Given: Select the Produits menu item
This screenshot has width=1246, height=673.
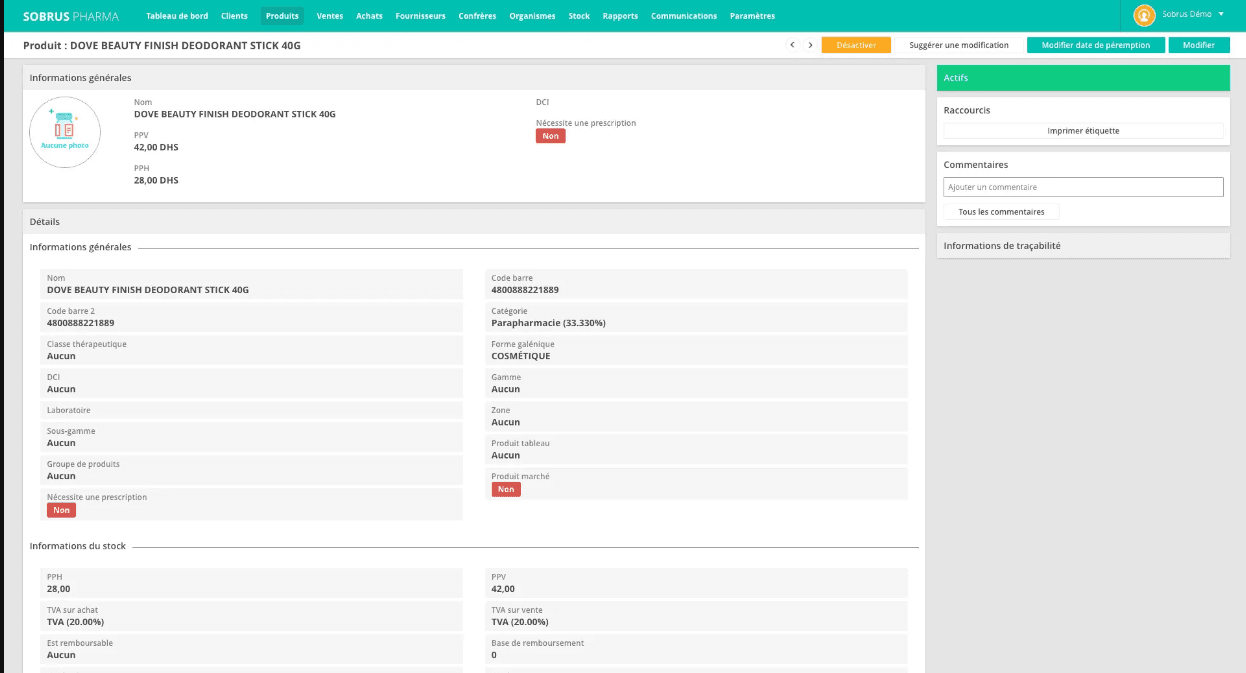Looking at the screenshot, I should (x=282, y=16).
